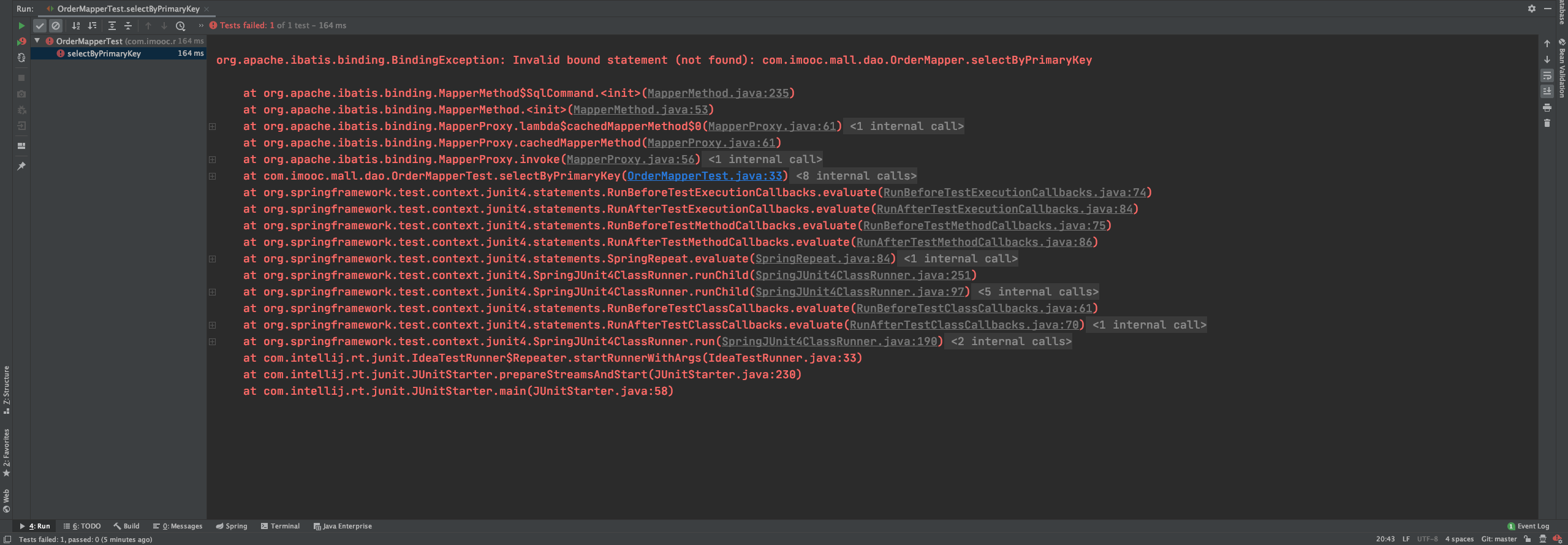Go to previous failed test arrow

pos(148,26)
